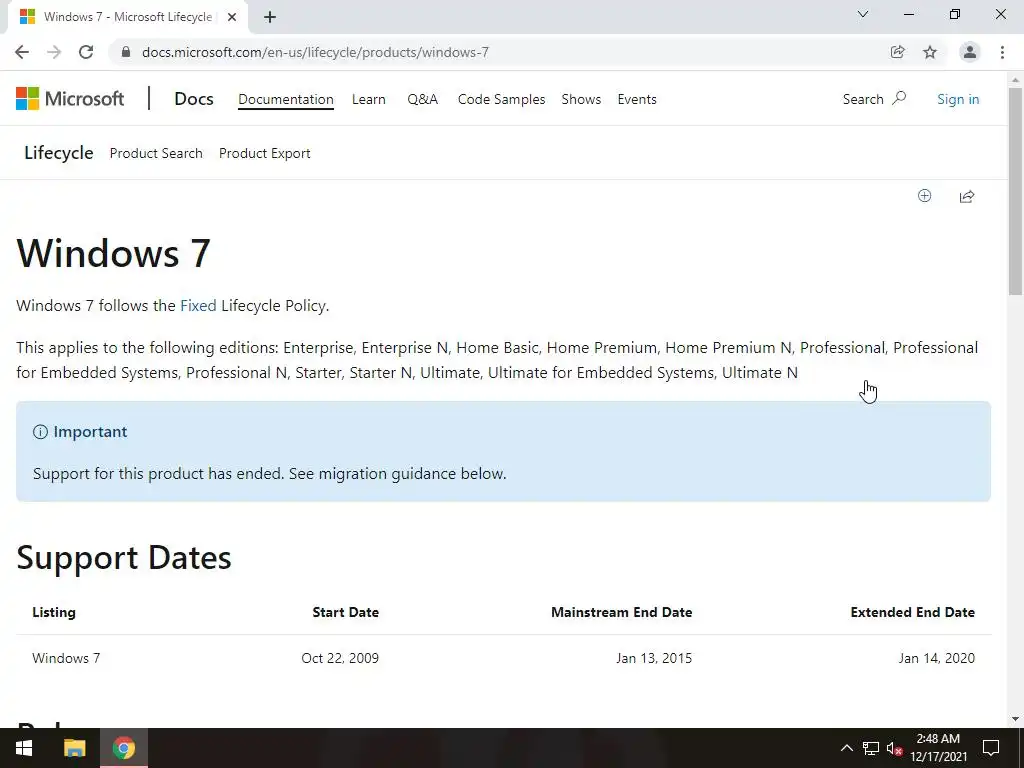Show hidden system tray icons

846,748
